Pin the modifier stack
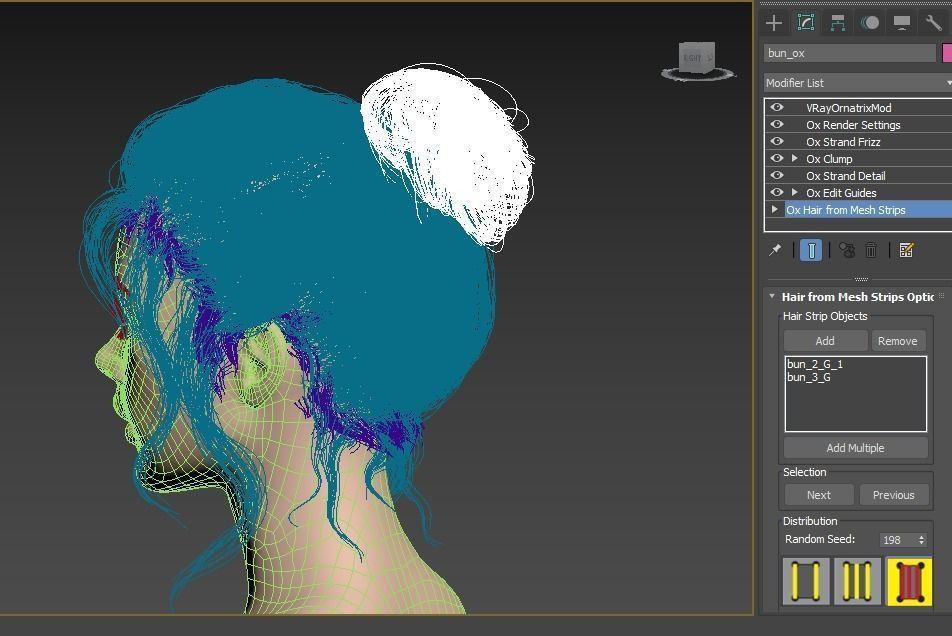 pyautogui.click(x=775, y=250)
